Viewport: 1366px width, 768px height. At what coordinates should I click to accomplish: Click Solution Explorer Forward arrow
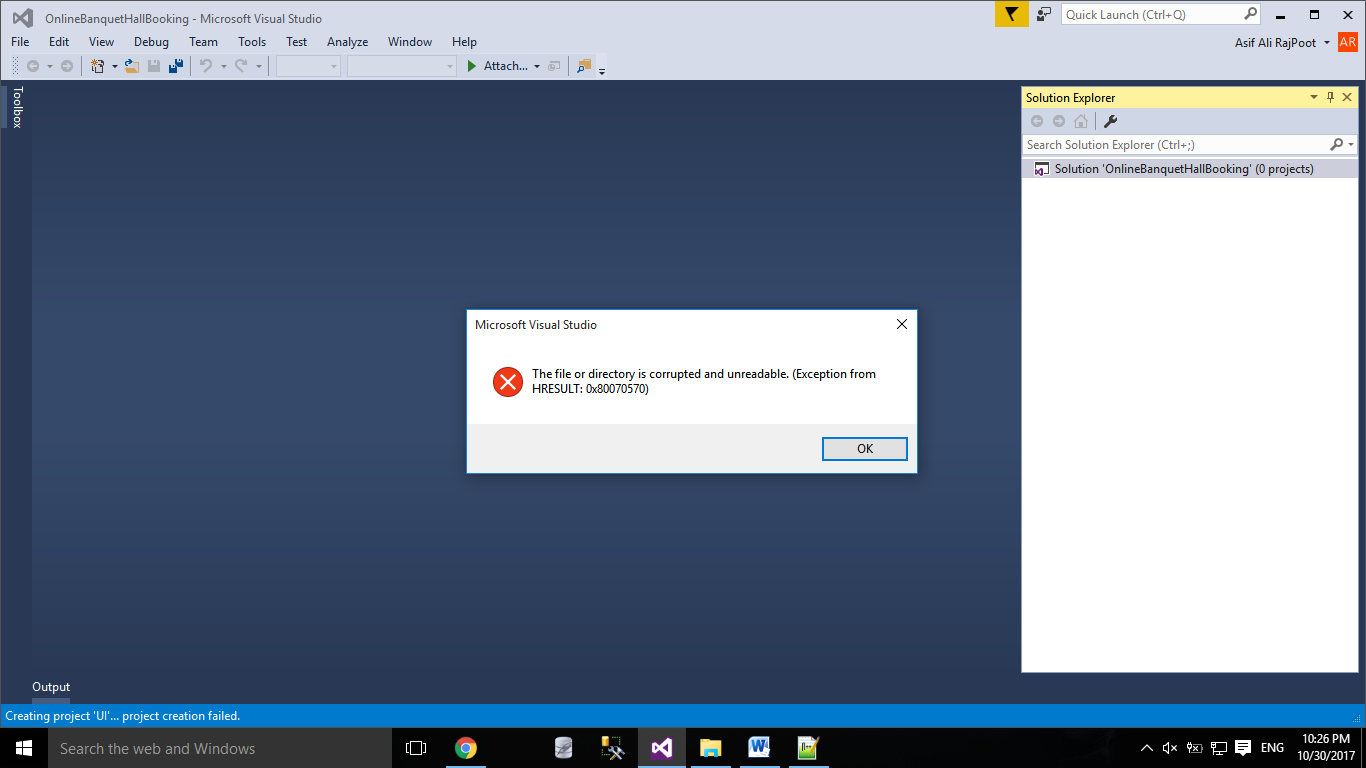click(x=1059, y=121)
